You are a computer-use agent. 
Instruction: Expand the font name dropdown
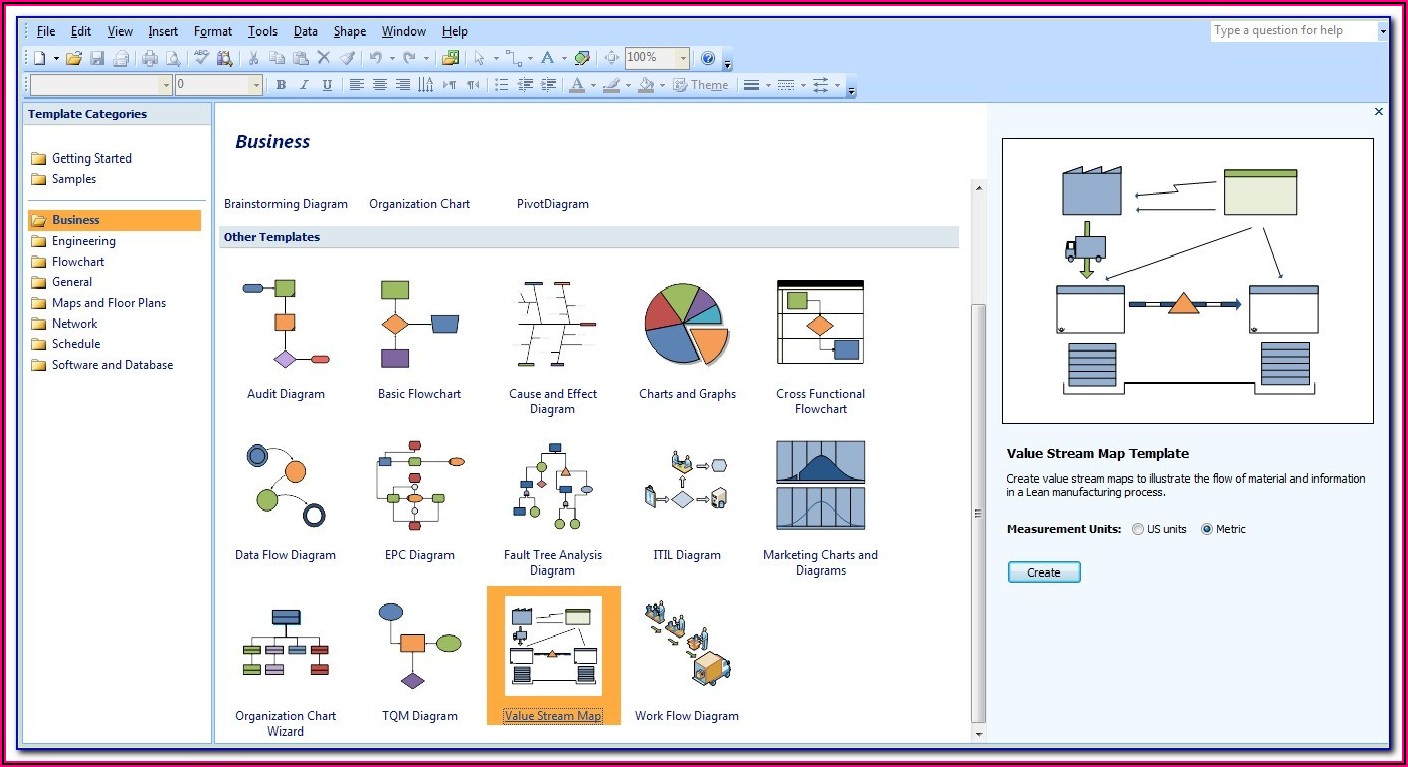tap(166, 86)
